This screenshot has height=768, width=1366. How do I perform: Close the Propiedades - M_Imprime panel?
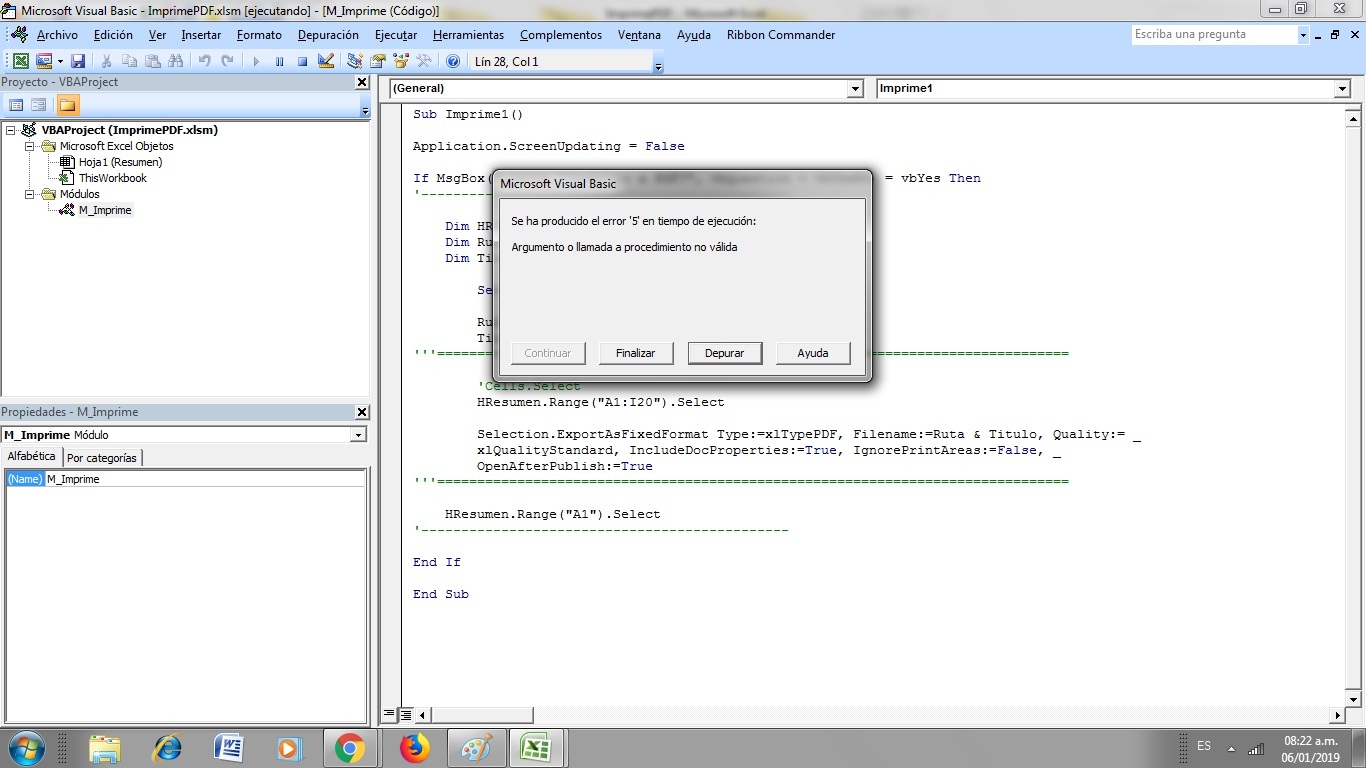tap(362, 412)
